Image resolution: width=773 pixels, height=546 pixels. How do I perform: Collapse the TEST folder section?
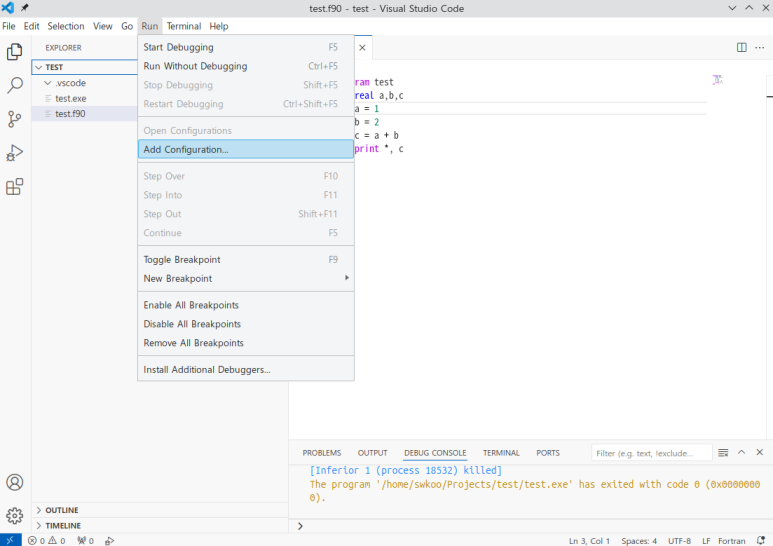39,67
